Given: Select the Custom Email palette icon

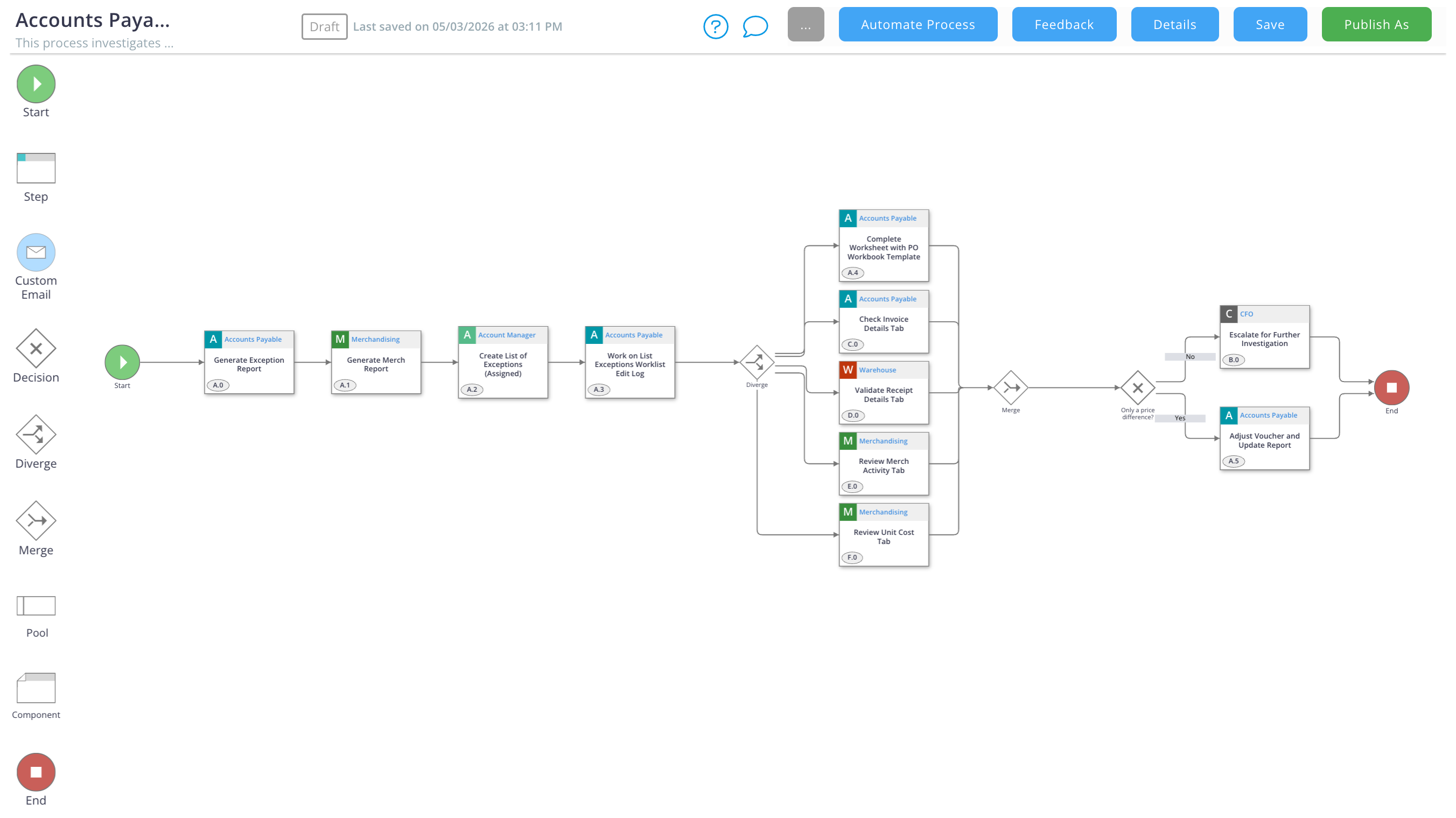Looking at the screenshot, I should [x=36, y=252].
